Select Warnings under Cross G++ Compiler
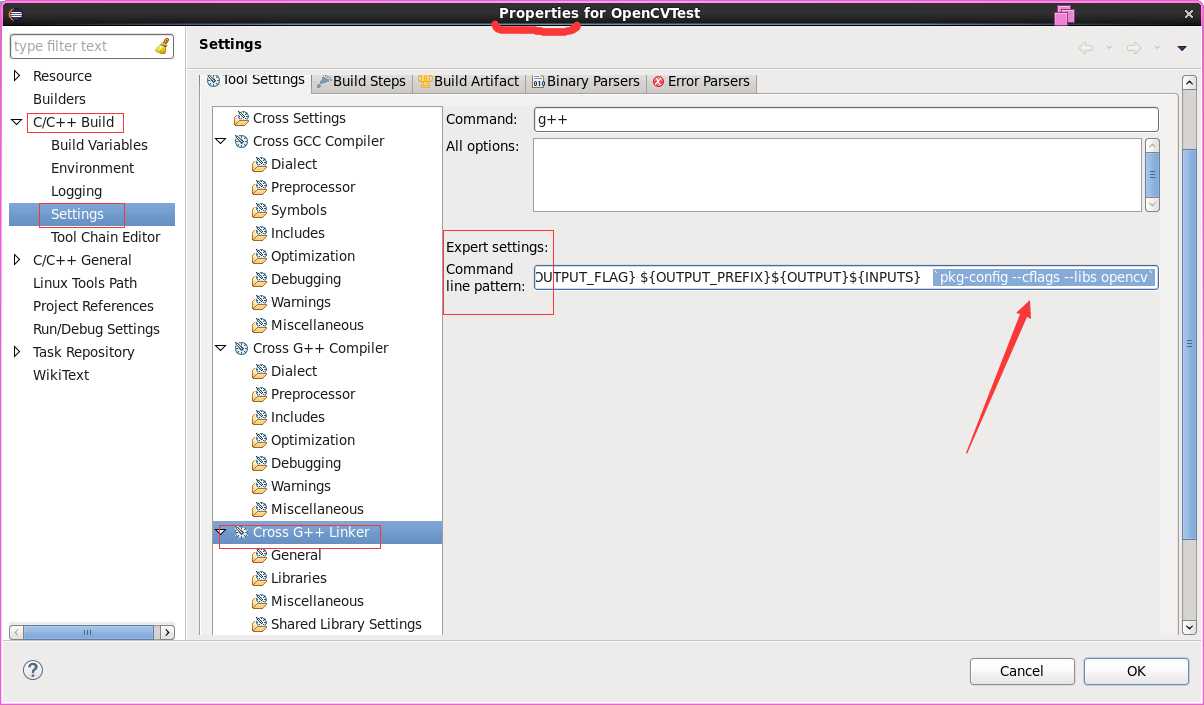Viewport: 1204px width, 705px height. point(301,486)
